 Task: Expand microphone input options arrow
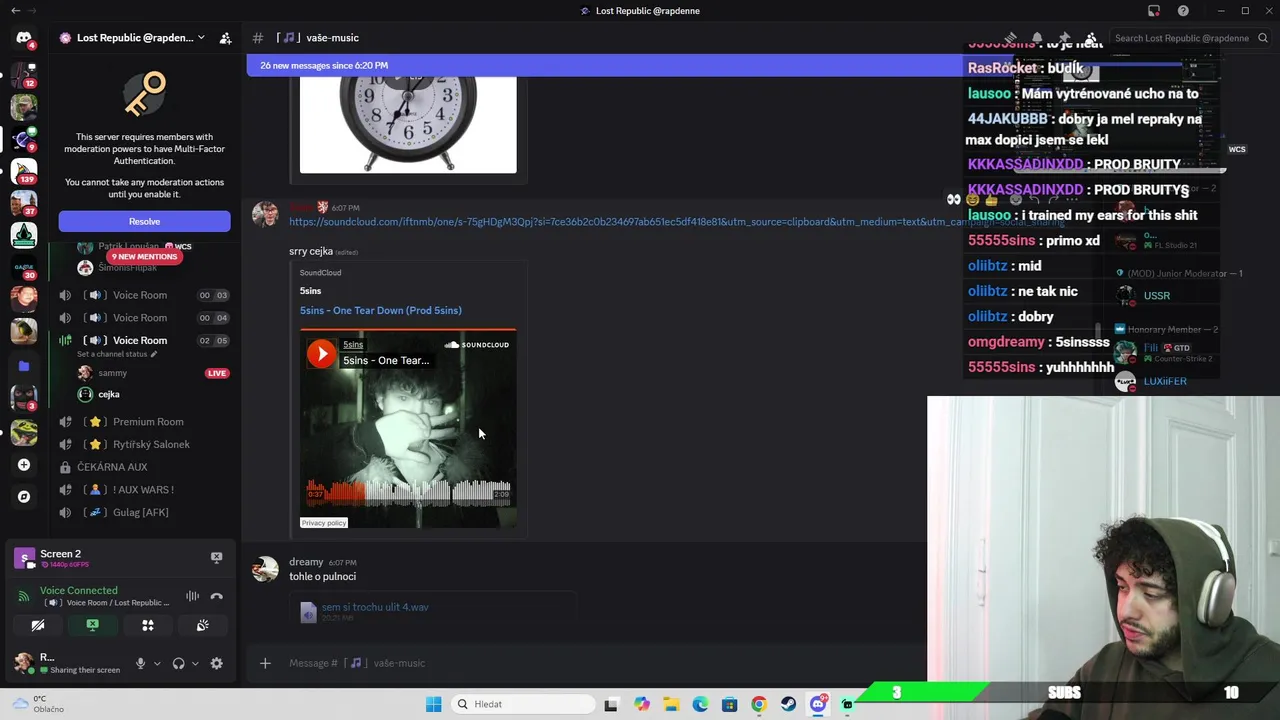(157, 663)
